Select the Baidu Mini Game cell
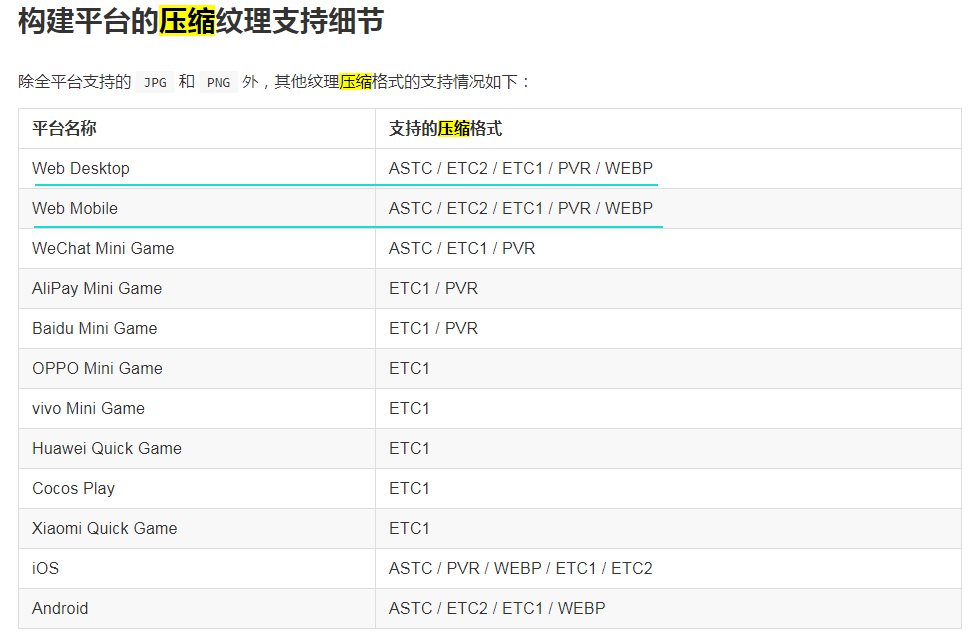 tap(94, 328)
